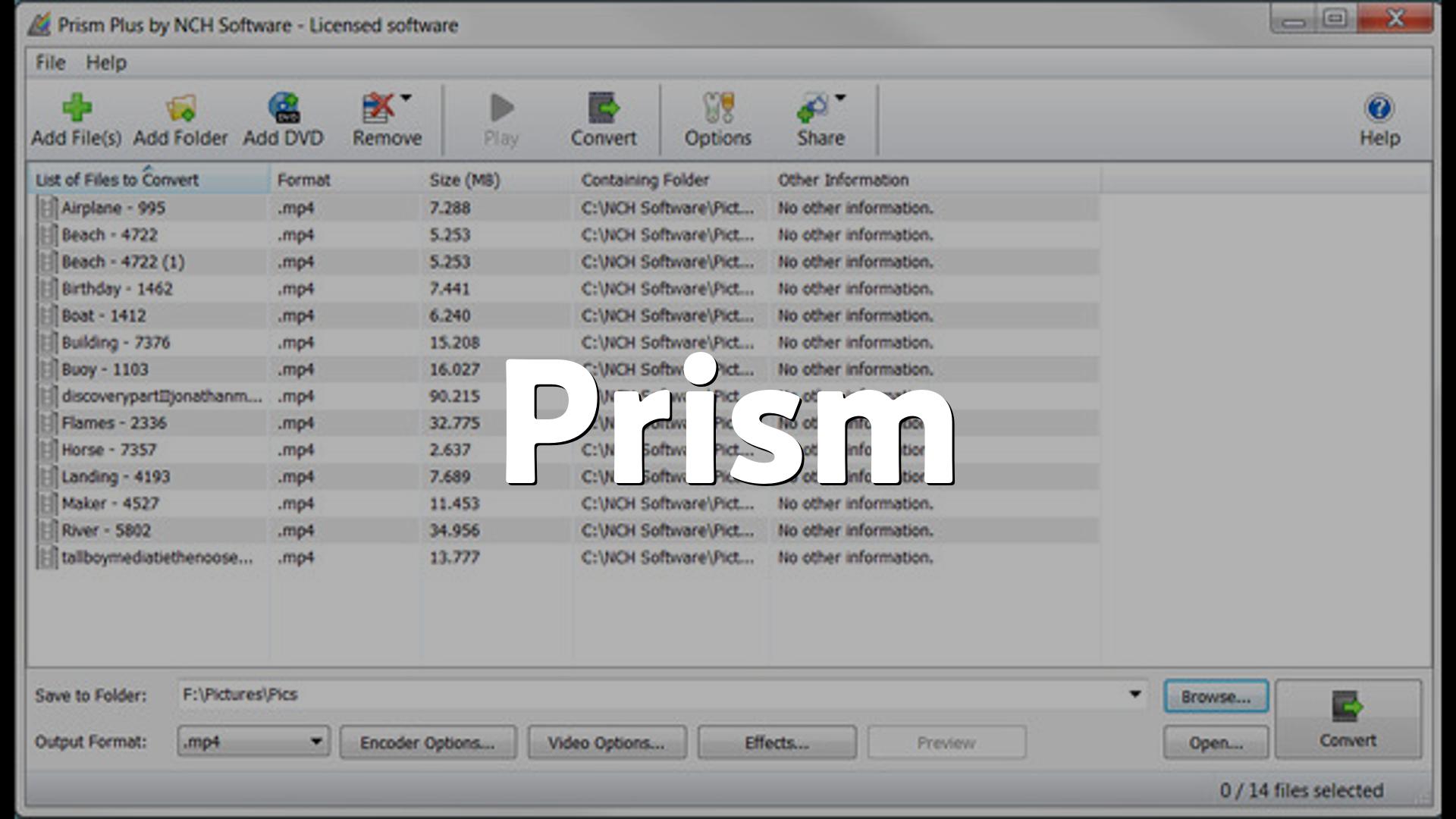1456x819 pixels.
Task: Open the Options tools icon
Action: tap(718, 108)
